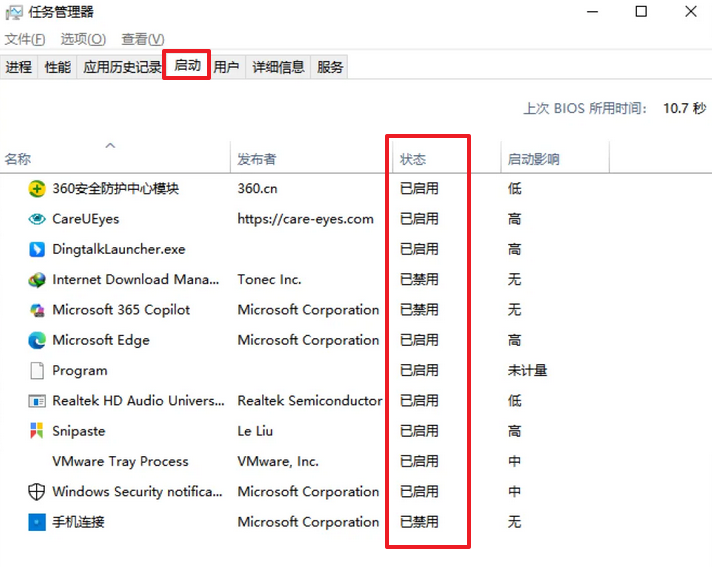Click the sort arrow above 名称
The height and width of the screenshot is (567, 712).
[x=110, y=146]
